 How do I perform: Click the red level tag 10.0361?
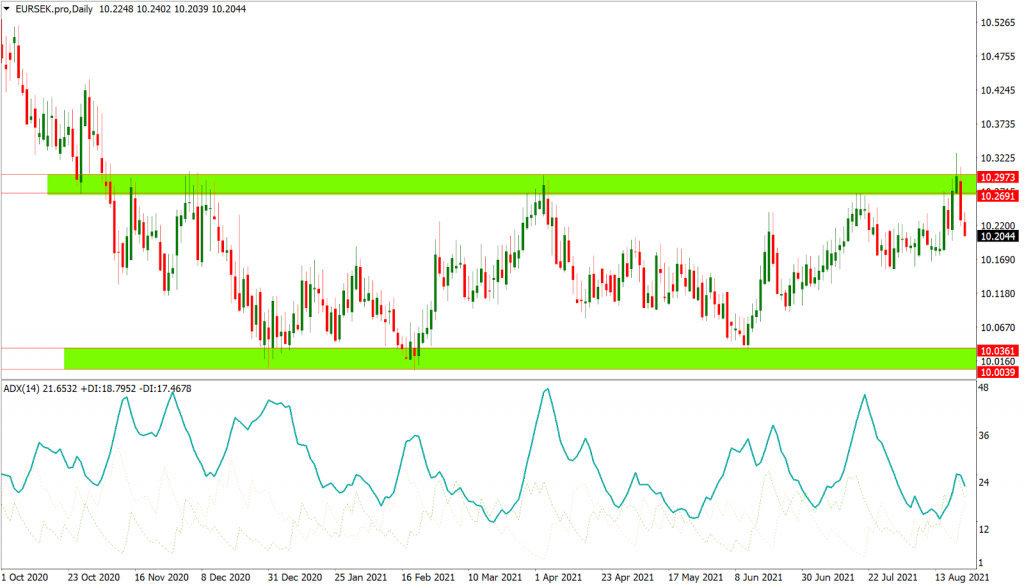(x=998, y=351)
